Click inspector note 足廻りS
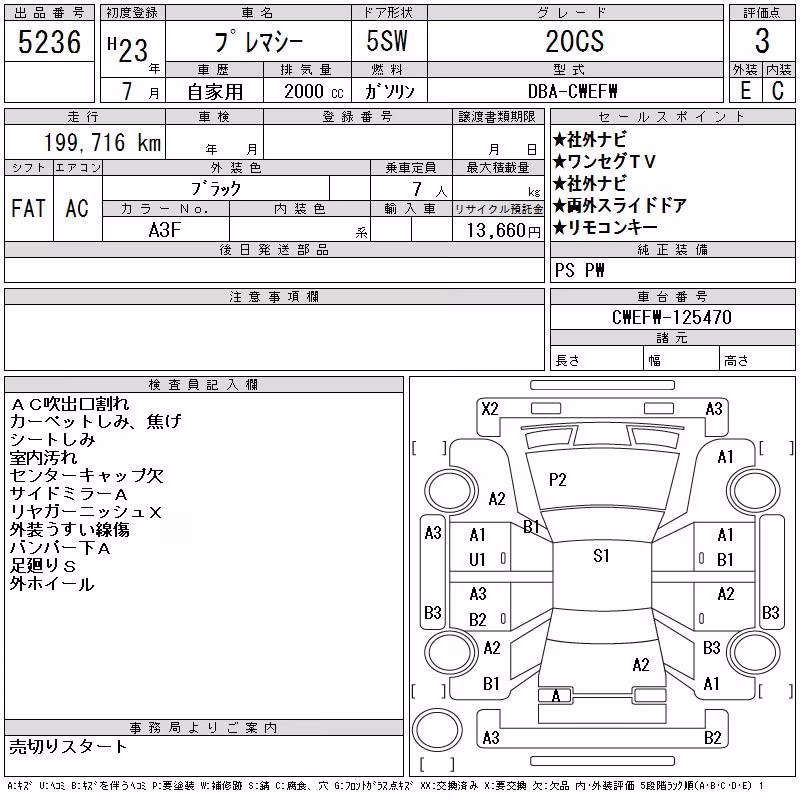800x800 pixels. point(43,566)
